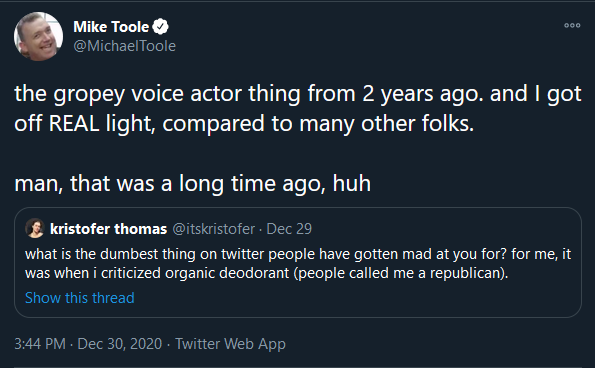Image resolution: width=595 pixels, height=368 pixels.
Task: Click the Dec 30, 2020 date
Action: point(120,344)
